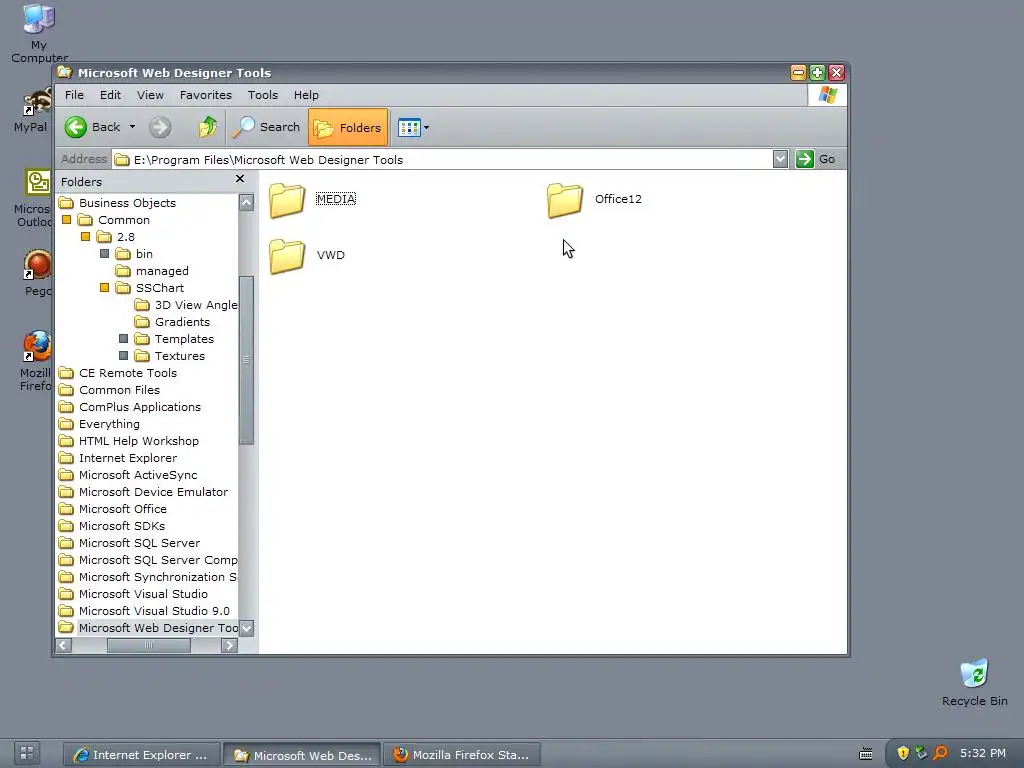
Task: Open the File menu
Action: point(74,95)
